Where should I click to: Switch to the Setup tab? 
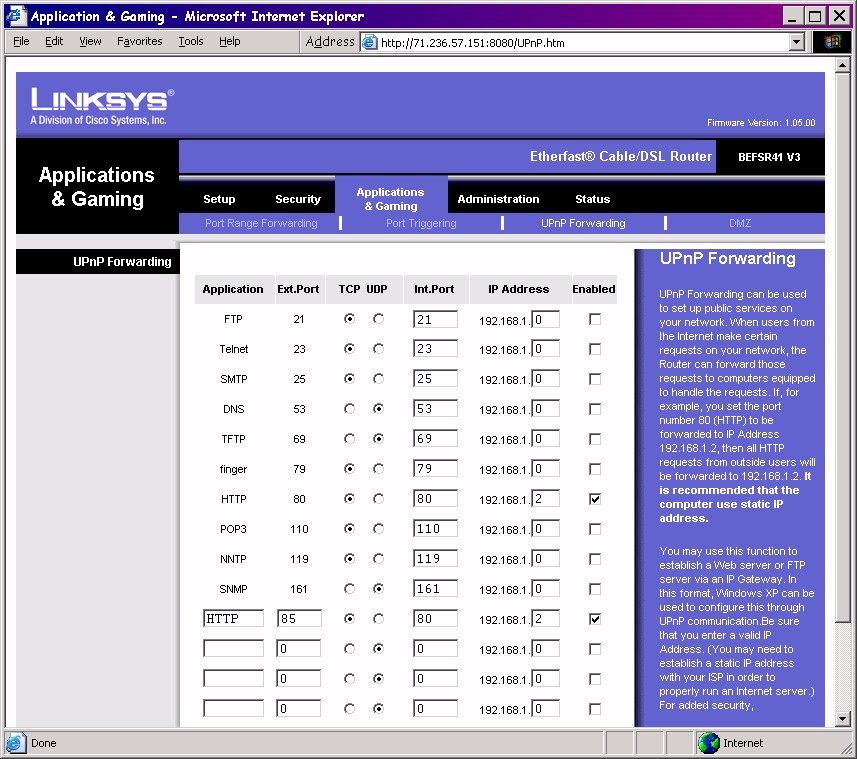tap(219, 199)
